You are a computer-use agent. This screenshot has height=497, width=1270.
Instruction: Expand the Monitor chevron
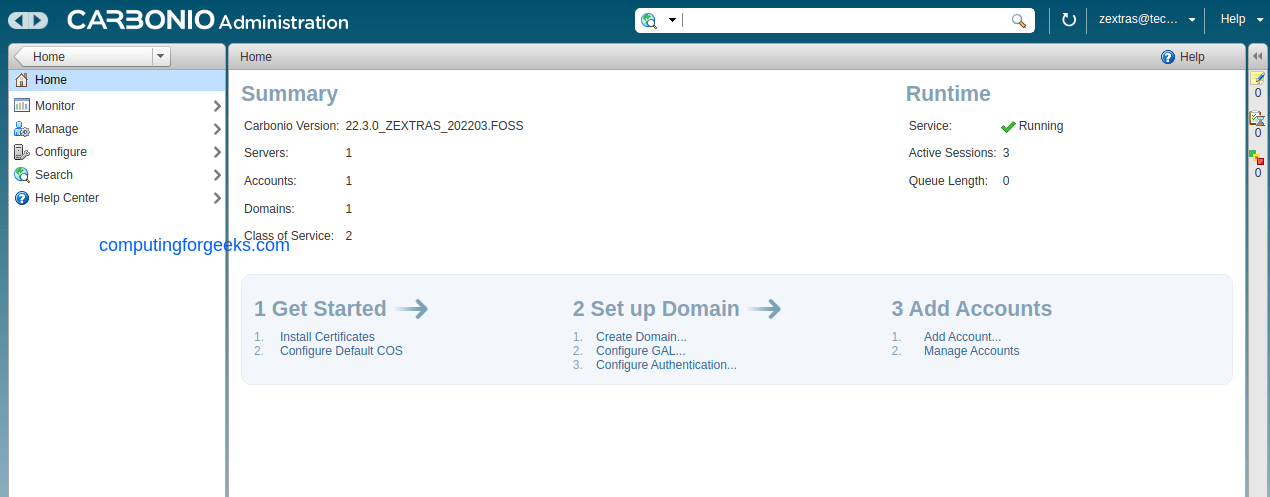tap(217, 106)
